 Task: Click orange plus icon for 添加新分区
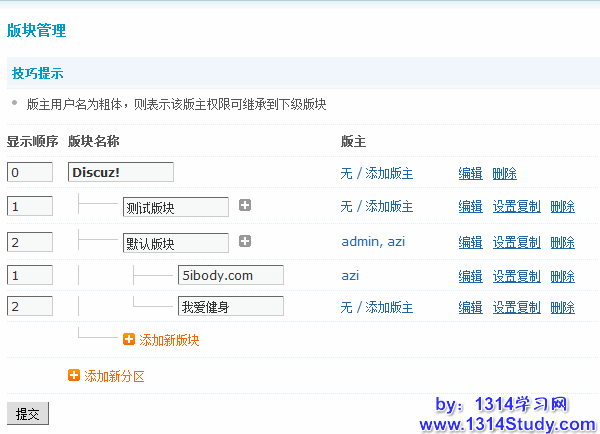[74, 376]
